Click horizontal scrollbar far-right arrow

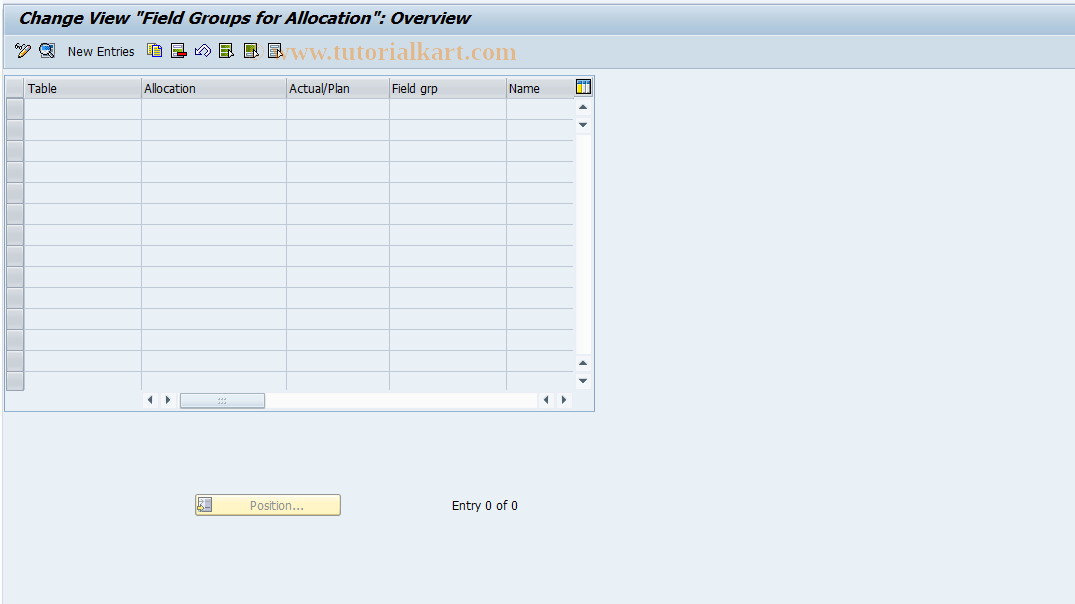point(564,400)
